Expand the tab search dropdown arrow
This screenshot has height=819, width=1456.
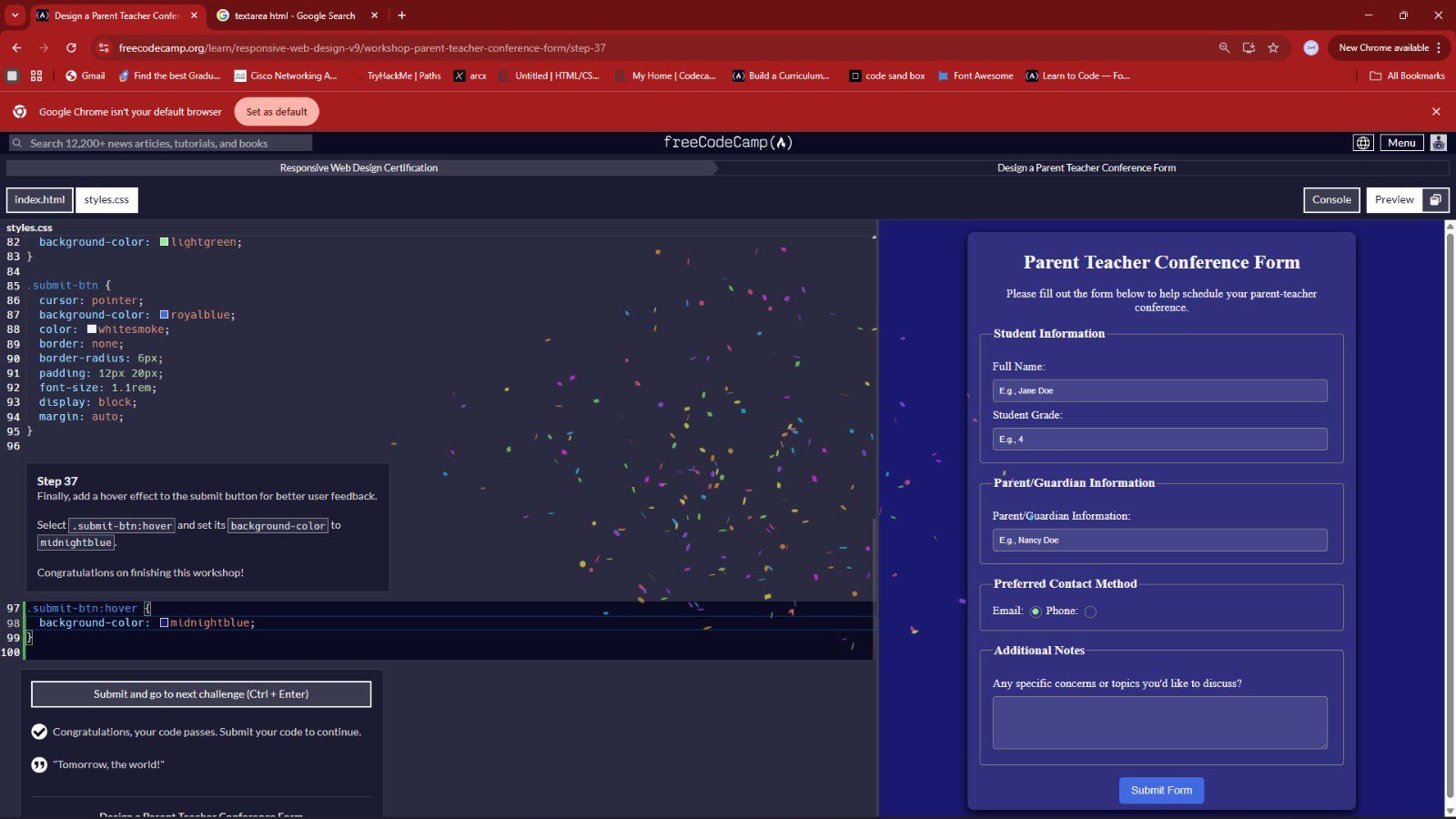click(x=15, y=15)
